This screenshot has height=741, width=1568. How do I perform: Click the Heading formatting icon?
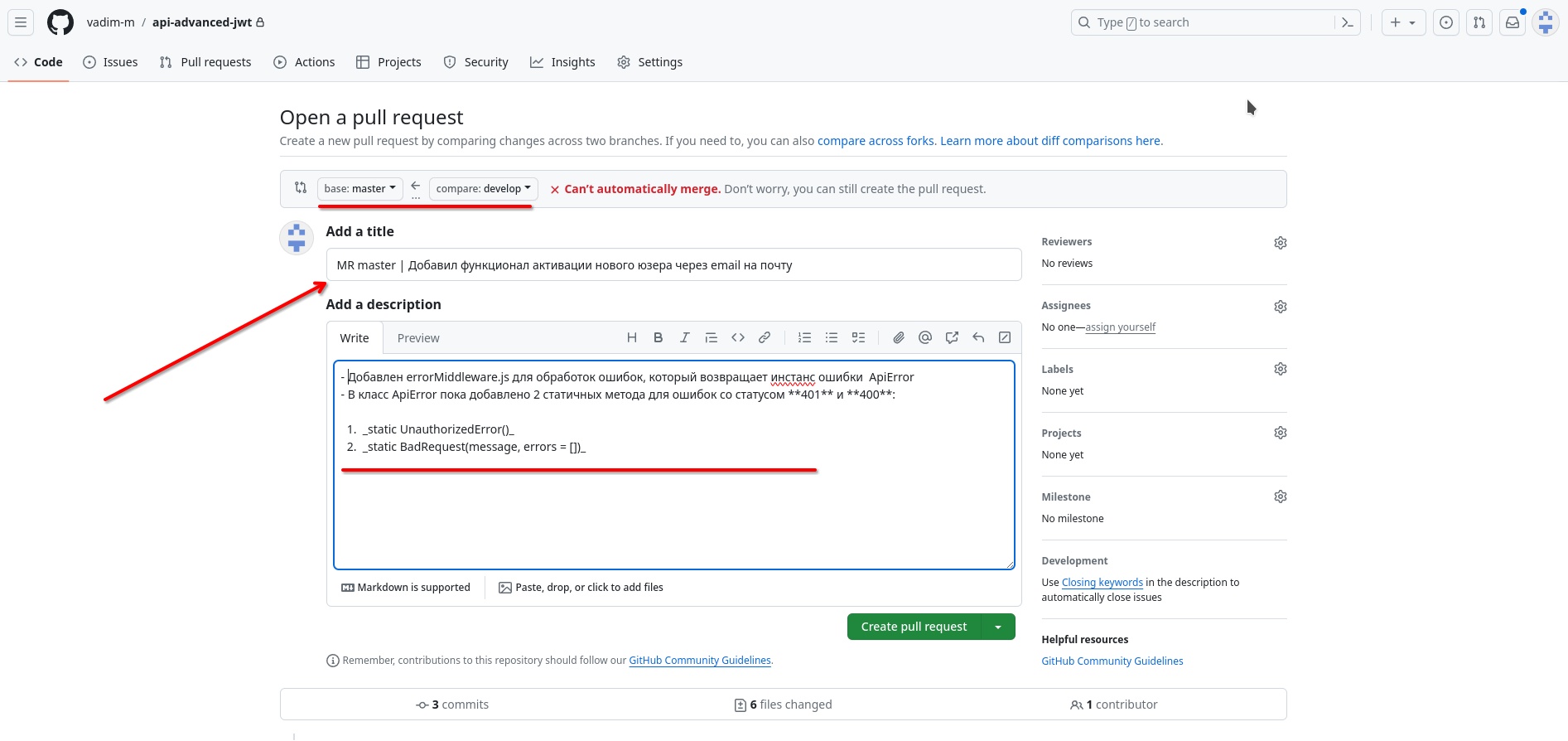pyautogui.click(x=632, y=337)
